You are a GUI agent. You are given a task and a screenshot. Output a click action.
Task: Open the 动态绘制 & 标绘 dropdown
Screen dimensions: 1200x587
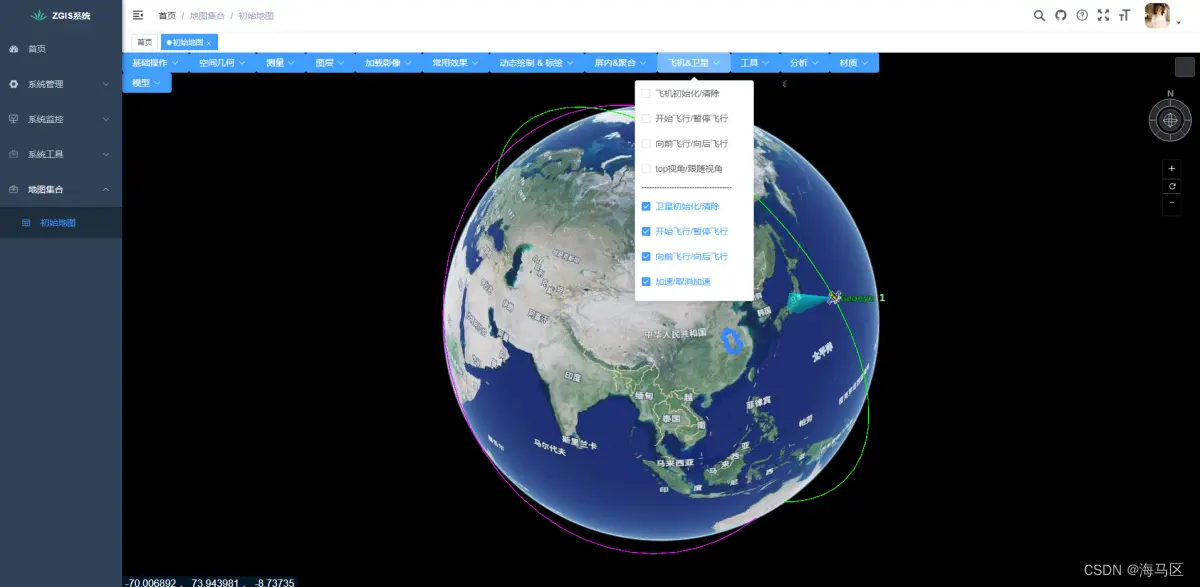pos(537,62)
